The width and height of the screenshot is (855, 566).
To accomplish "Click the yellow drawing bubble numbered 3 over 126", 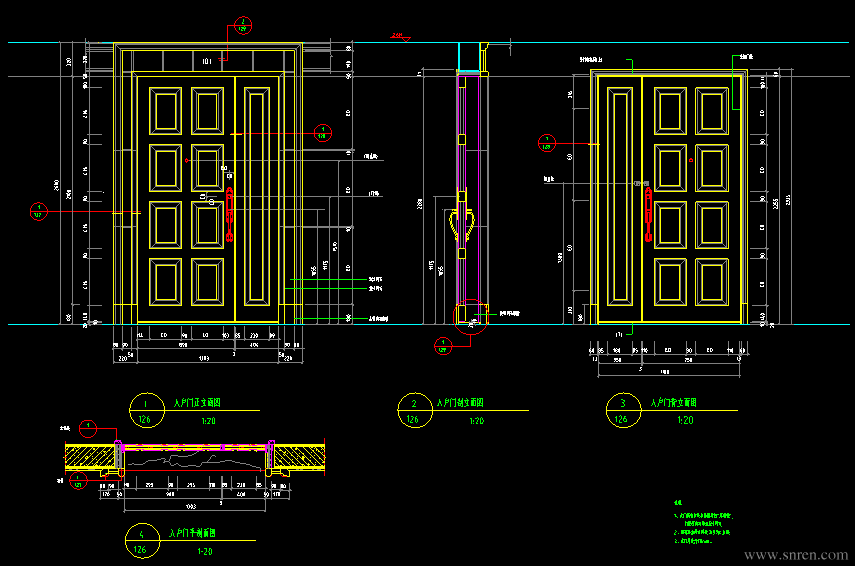I will pyautogui.click(x=623, y=410).
